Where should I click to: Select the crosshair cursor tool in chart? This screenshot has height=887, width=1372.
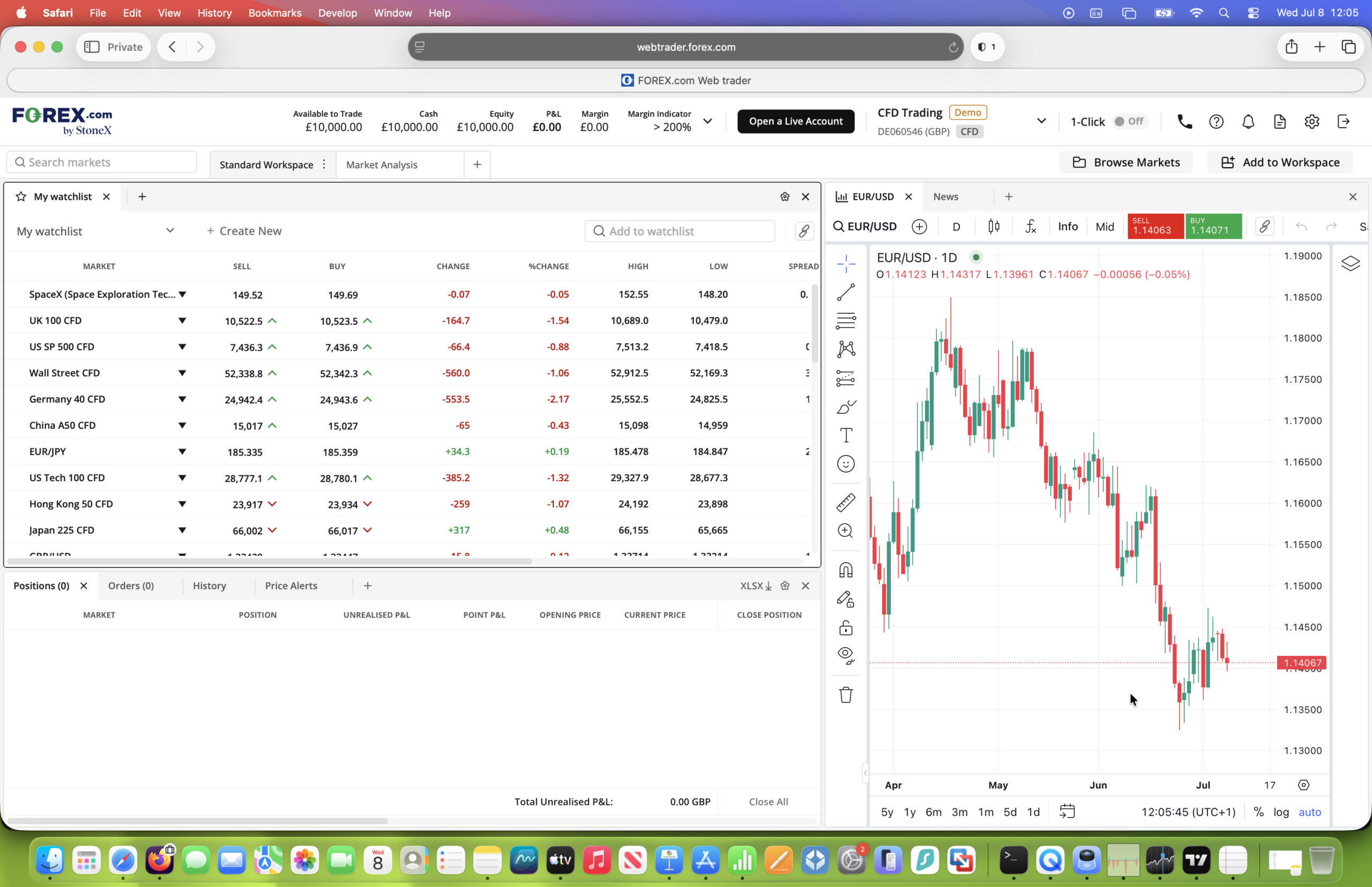point(846,264)
